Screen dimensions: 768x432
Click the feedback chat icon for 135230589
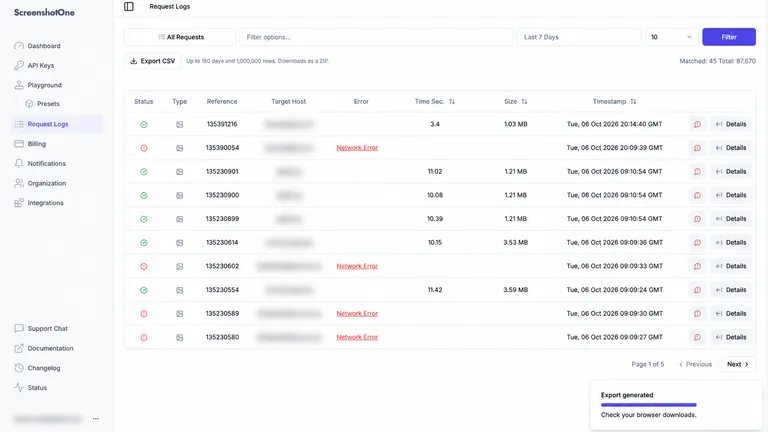pyautogui.click(x=697, y=313)
